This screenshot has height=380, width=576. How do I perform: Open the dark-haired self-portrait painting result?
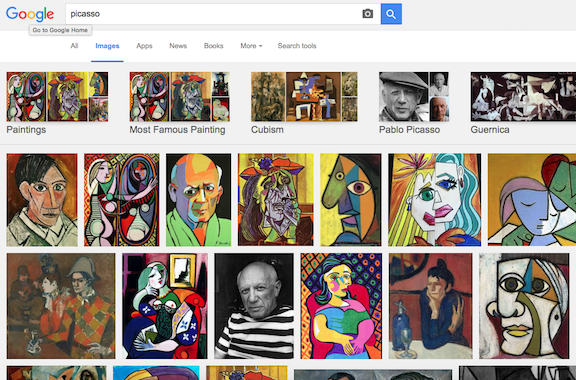tap(42, 200)
